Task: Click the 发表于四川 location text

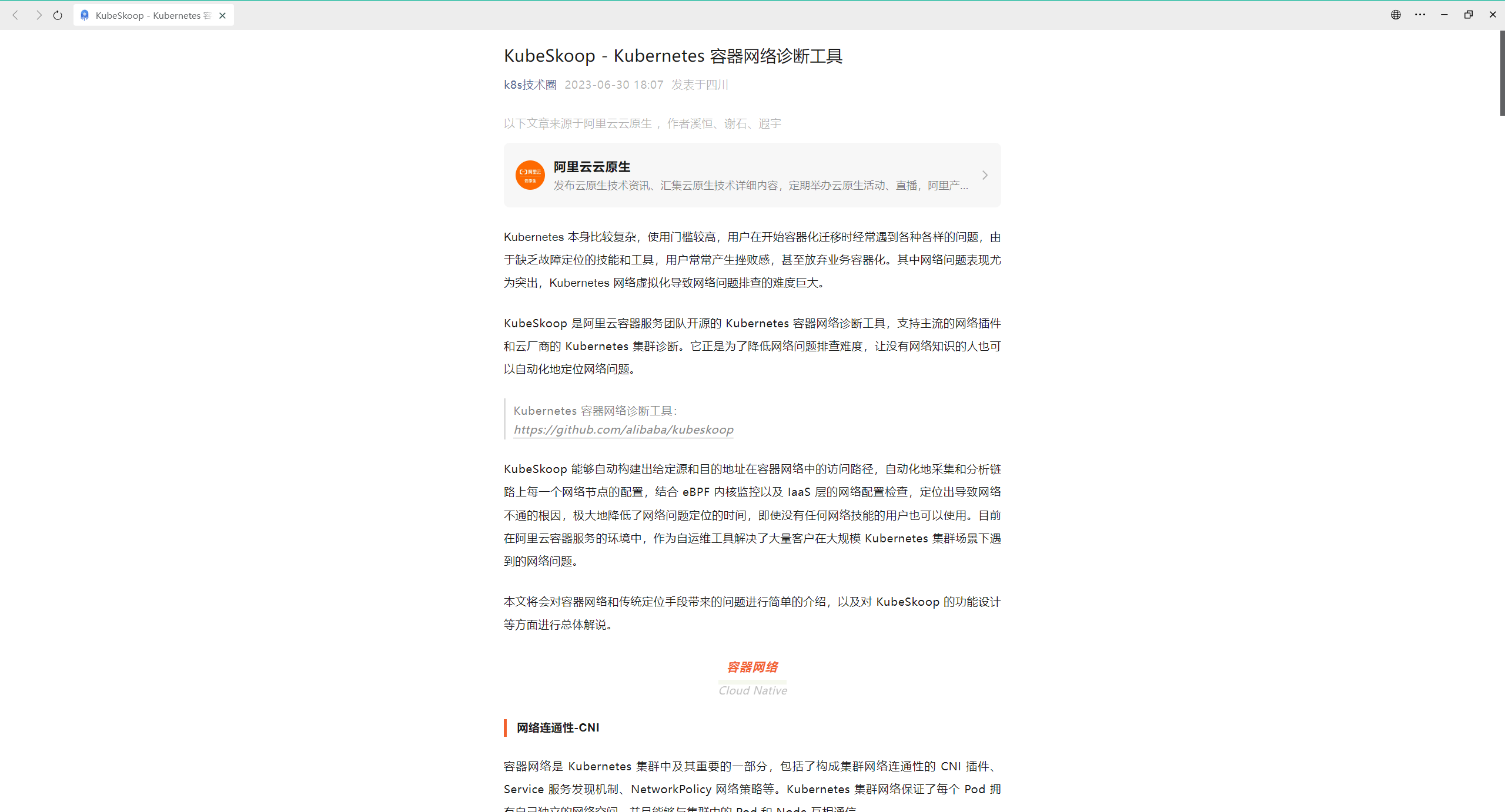Action: [700, 85]
